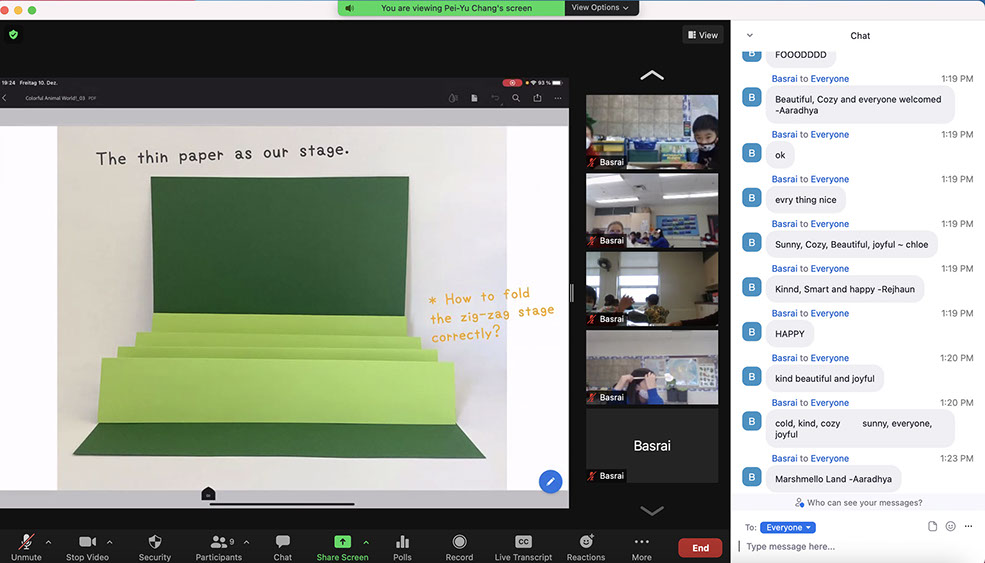Toggle microphone with Unmute button

pos(26,542)
